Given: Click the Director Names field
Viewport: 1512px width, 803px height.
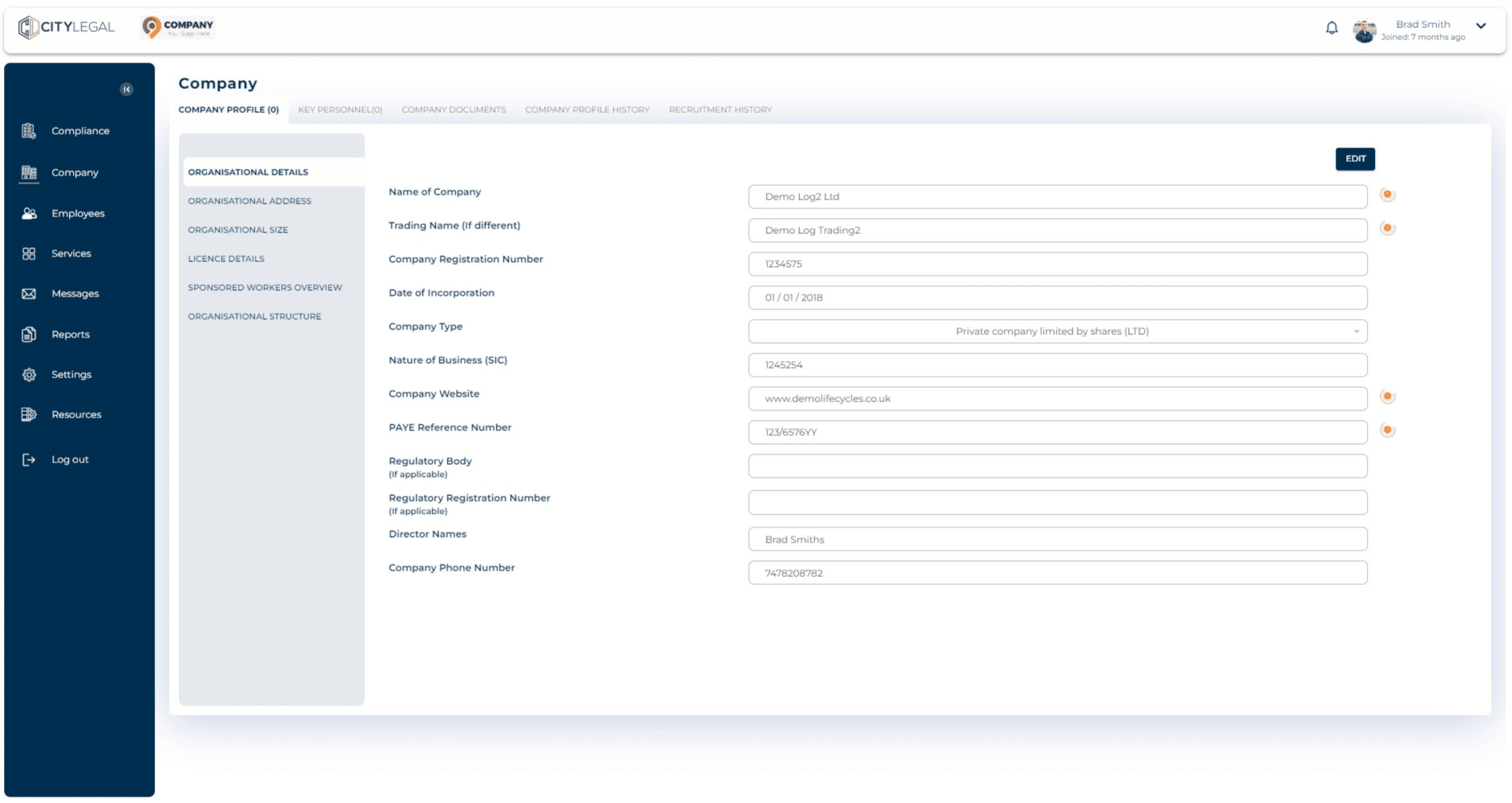Looking at the screenshot, I should tap(1058, 539).
